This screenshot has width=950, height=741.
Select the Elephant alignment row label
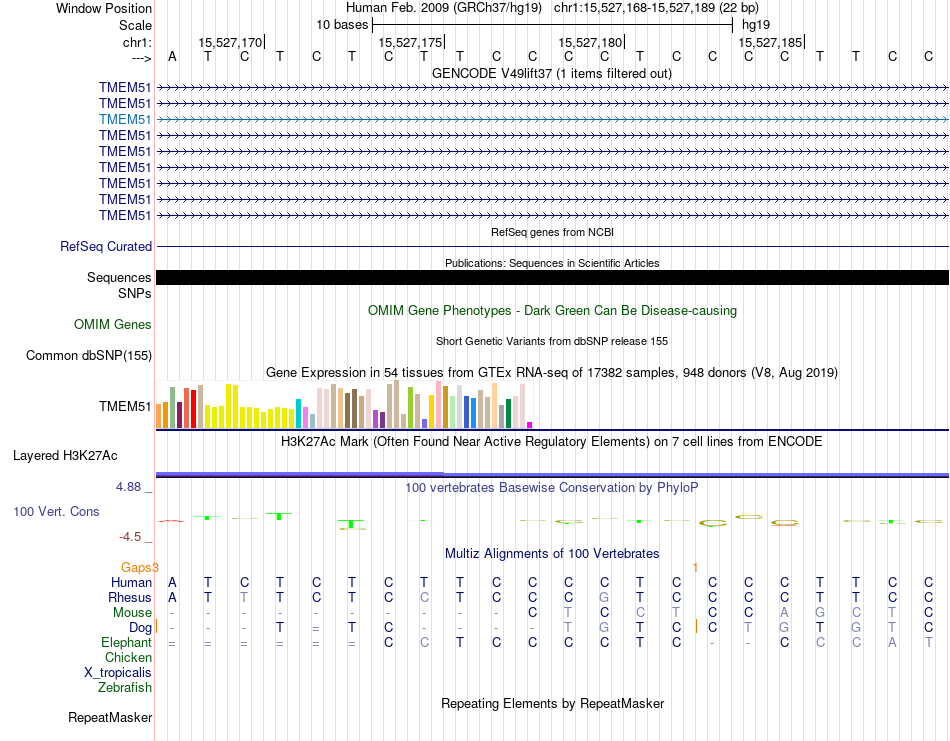(x=127, y=643)
